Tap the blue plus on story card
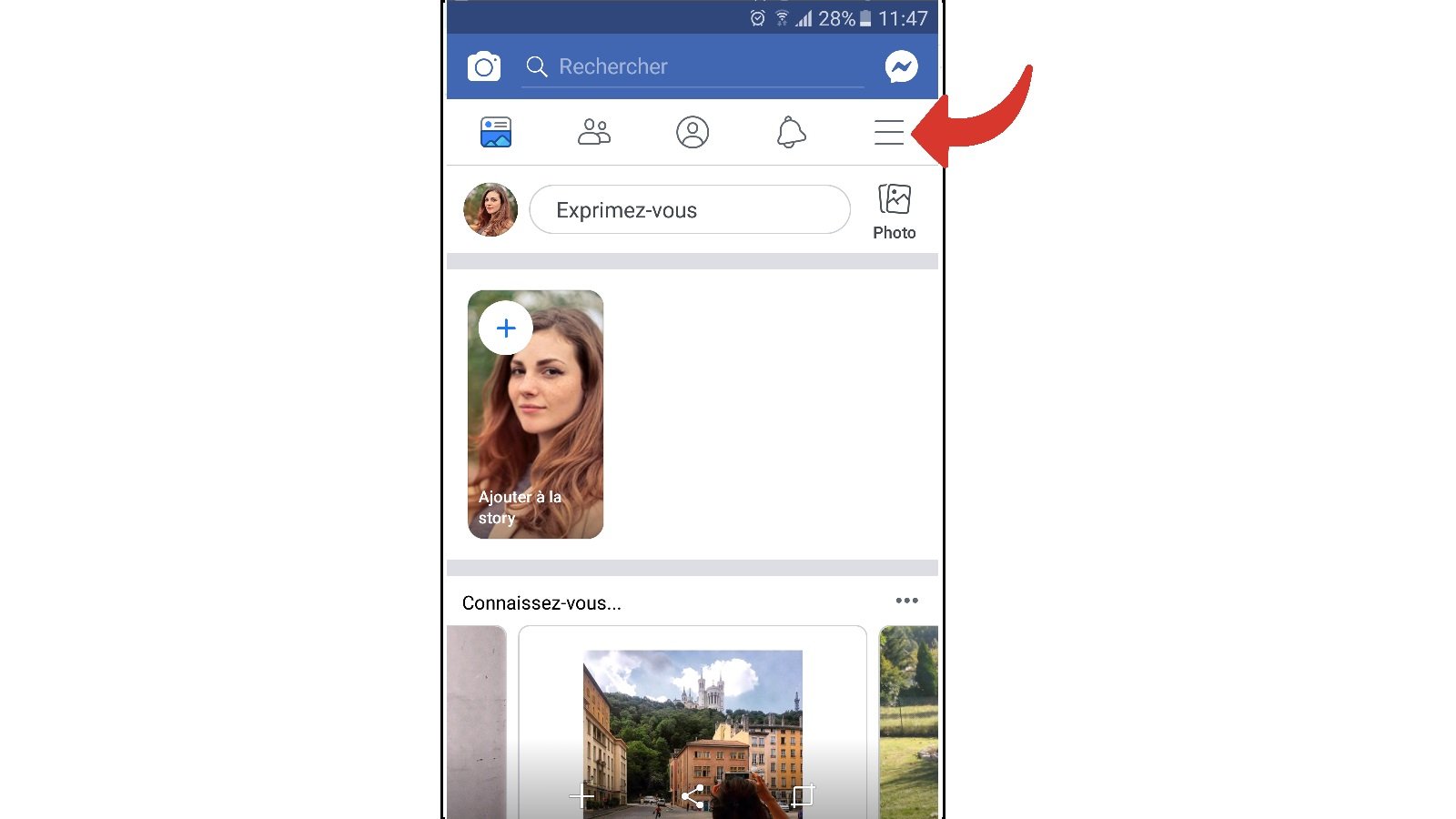Image resolution: width=1456 pixels, height=819 pixels. tap(506, 329)
